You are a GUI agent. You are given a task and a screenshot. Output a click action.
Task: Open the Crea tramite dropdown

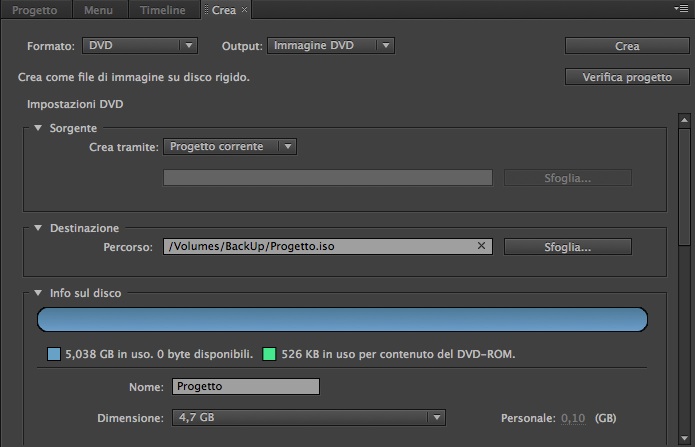[x=230, y=147]
